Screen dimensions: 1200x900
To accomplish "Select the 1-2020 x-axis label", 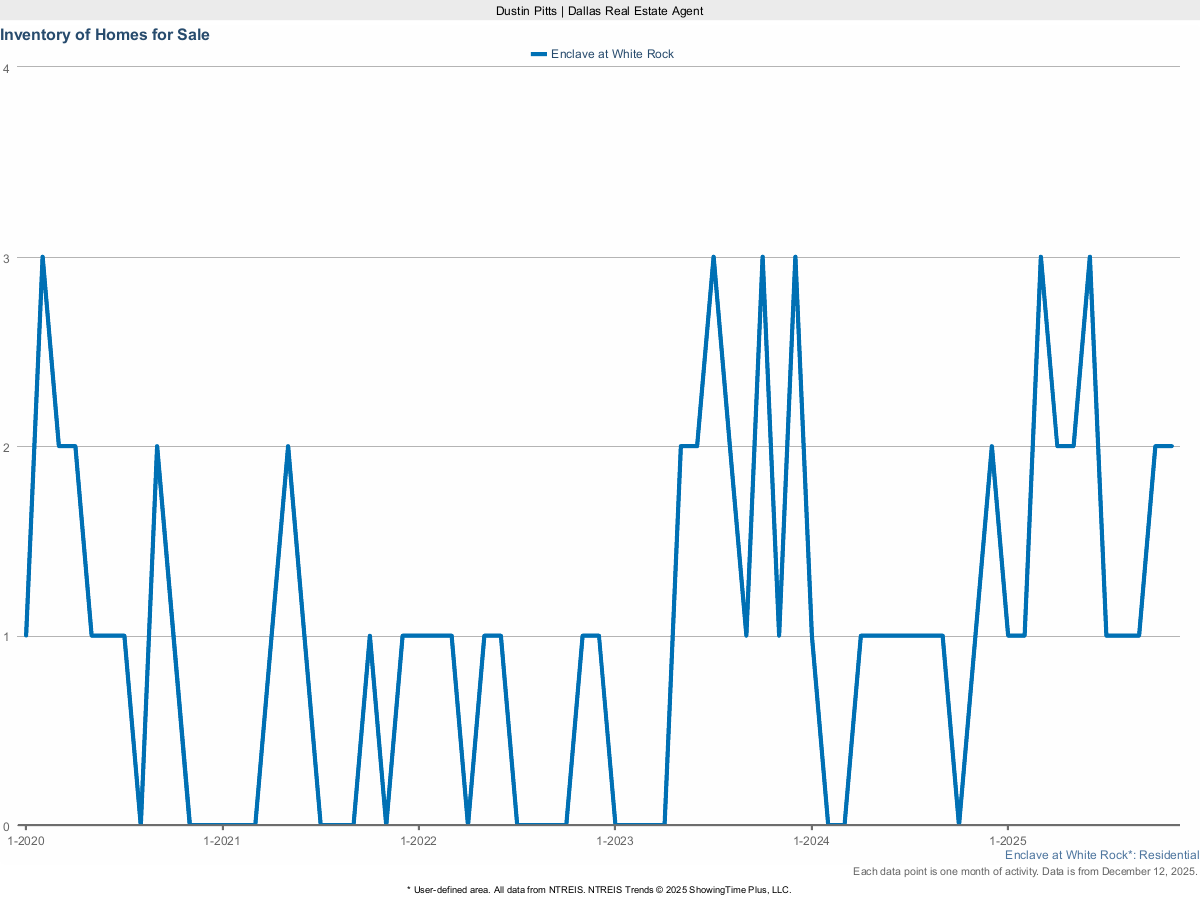I will click(25, 841).
